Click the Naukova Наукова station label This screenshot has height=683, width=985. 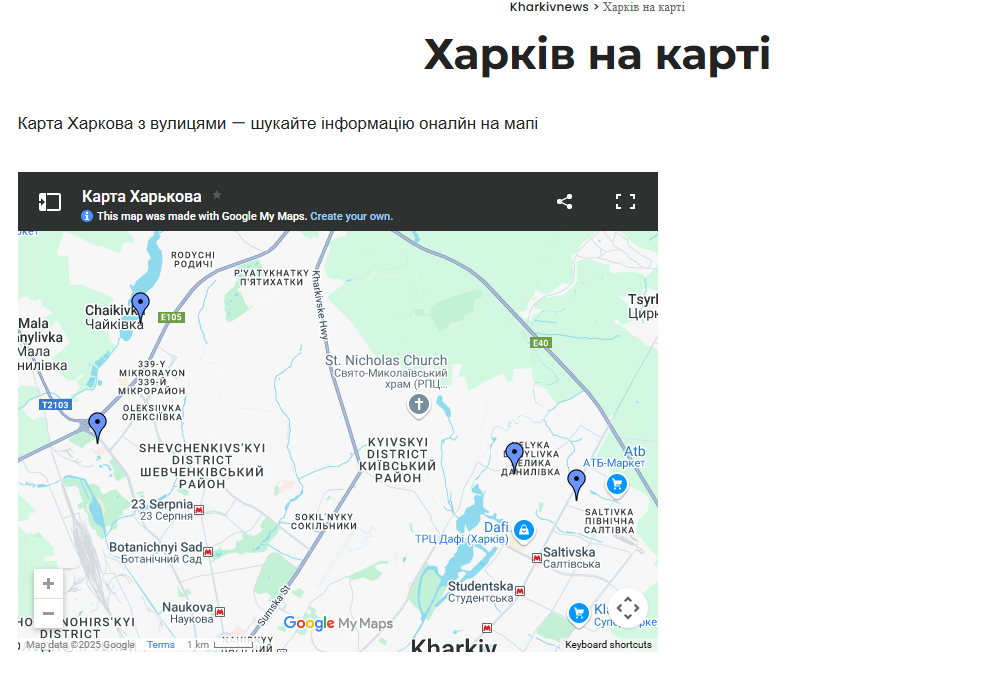(x=187, y=613)
